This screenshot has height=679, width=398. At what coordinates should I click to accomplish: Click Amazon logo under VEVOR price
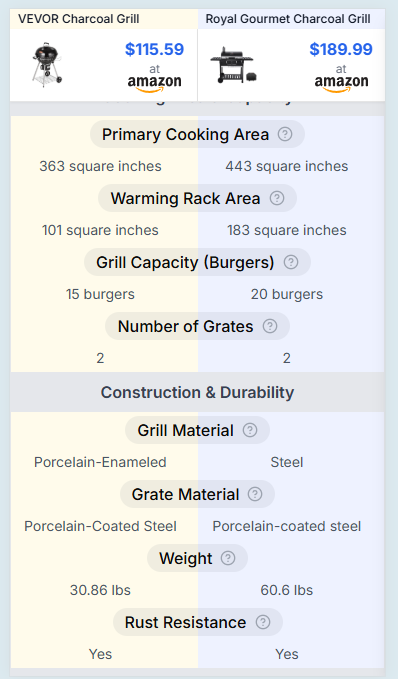click(155, 83)
